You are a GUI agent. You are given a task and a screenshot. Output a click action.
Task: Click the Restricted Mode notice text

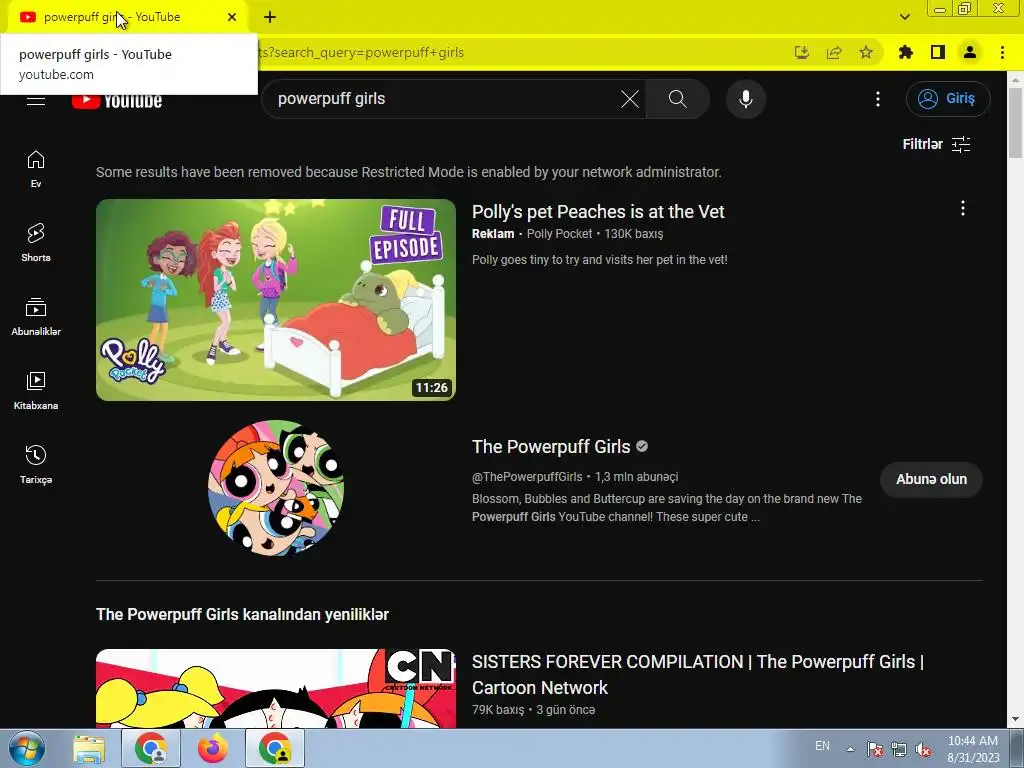[409, 172]
